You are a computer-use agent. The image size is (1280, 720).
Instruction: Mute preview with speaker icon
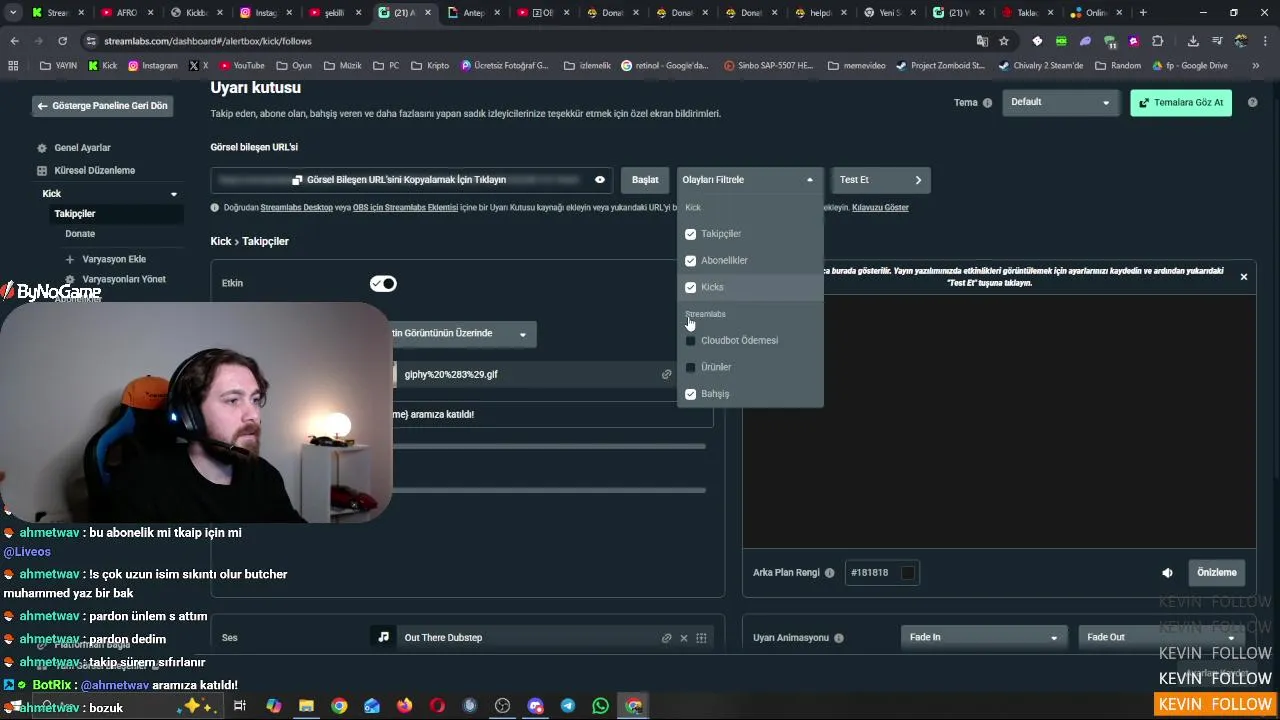coord(1167,573)
